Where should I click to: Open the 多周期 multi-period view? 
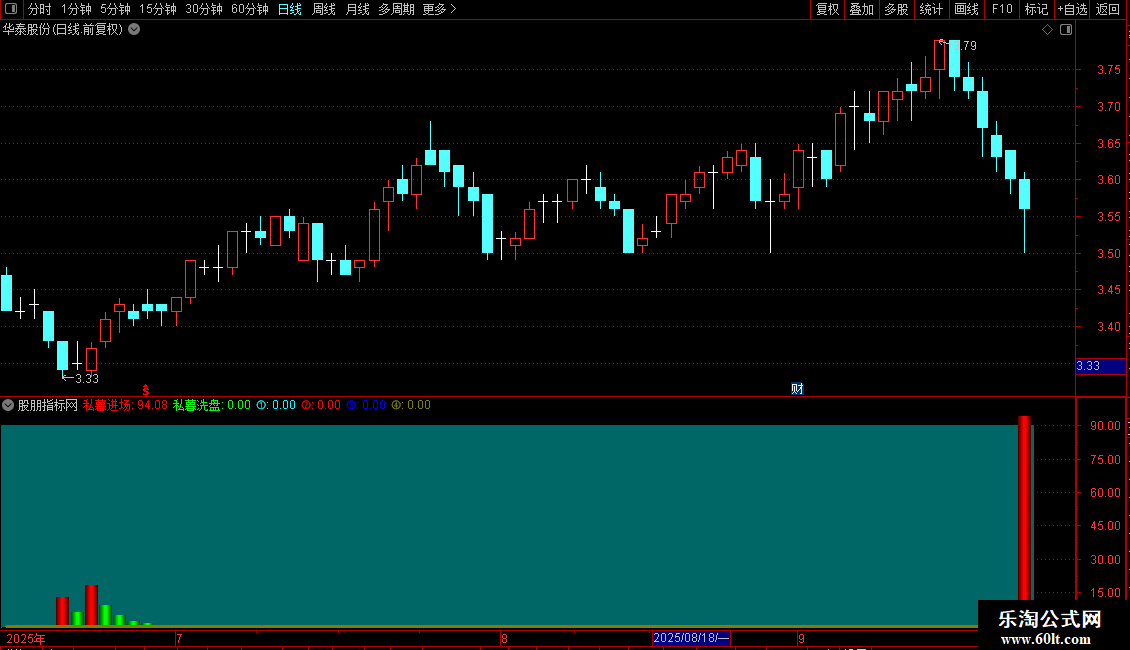[396, 9]
